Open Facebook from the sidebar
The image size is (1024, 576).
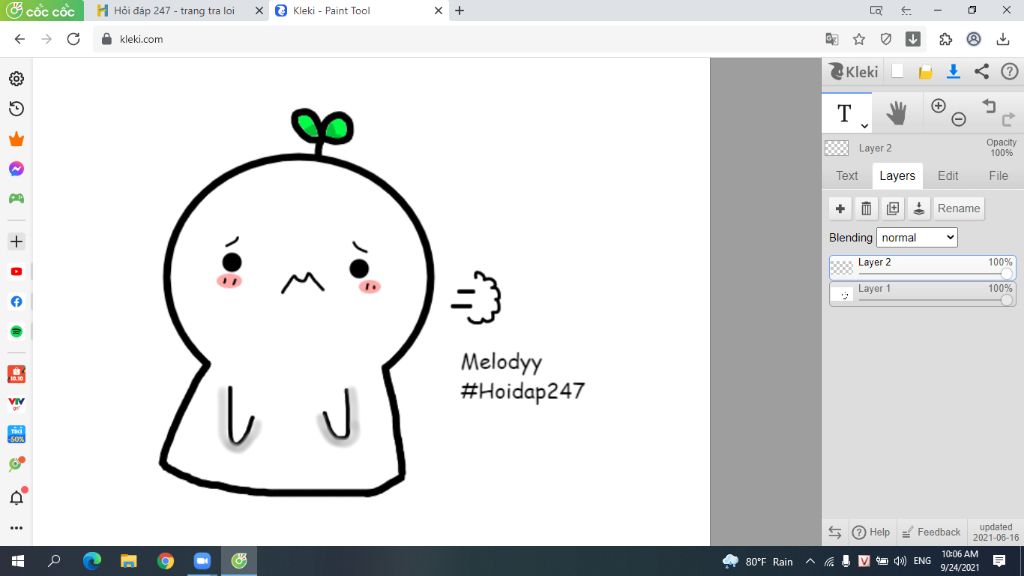tap(16, 302)
